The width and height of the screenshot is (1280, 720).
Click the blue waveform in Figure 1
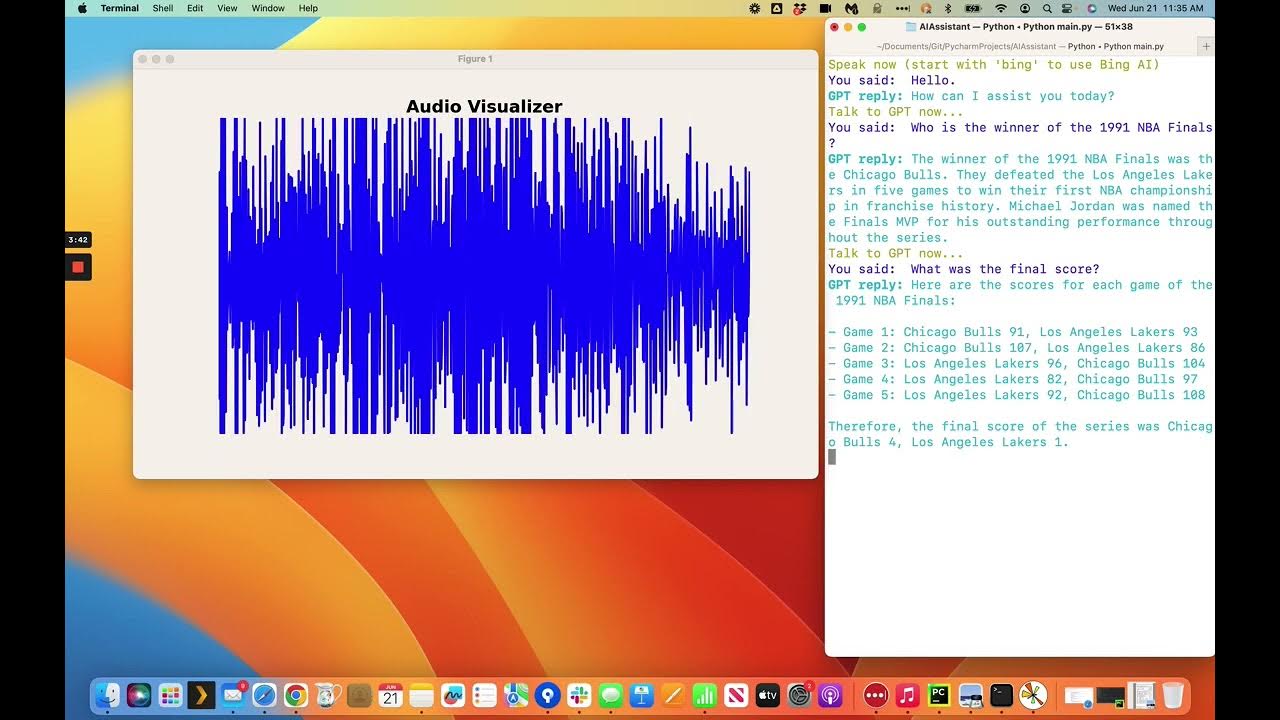(x=485, y=276)
